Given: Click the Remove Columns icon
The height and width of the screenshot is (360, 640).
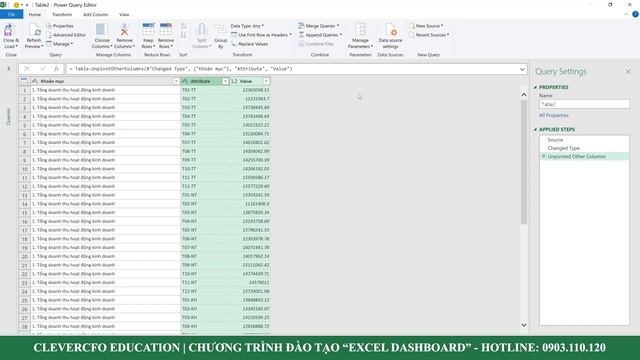Looking at the screenshot, I should (x=124, y=30).
